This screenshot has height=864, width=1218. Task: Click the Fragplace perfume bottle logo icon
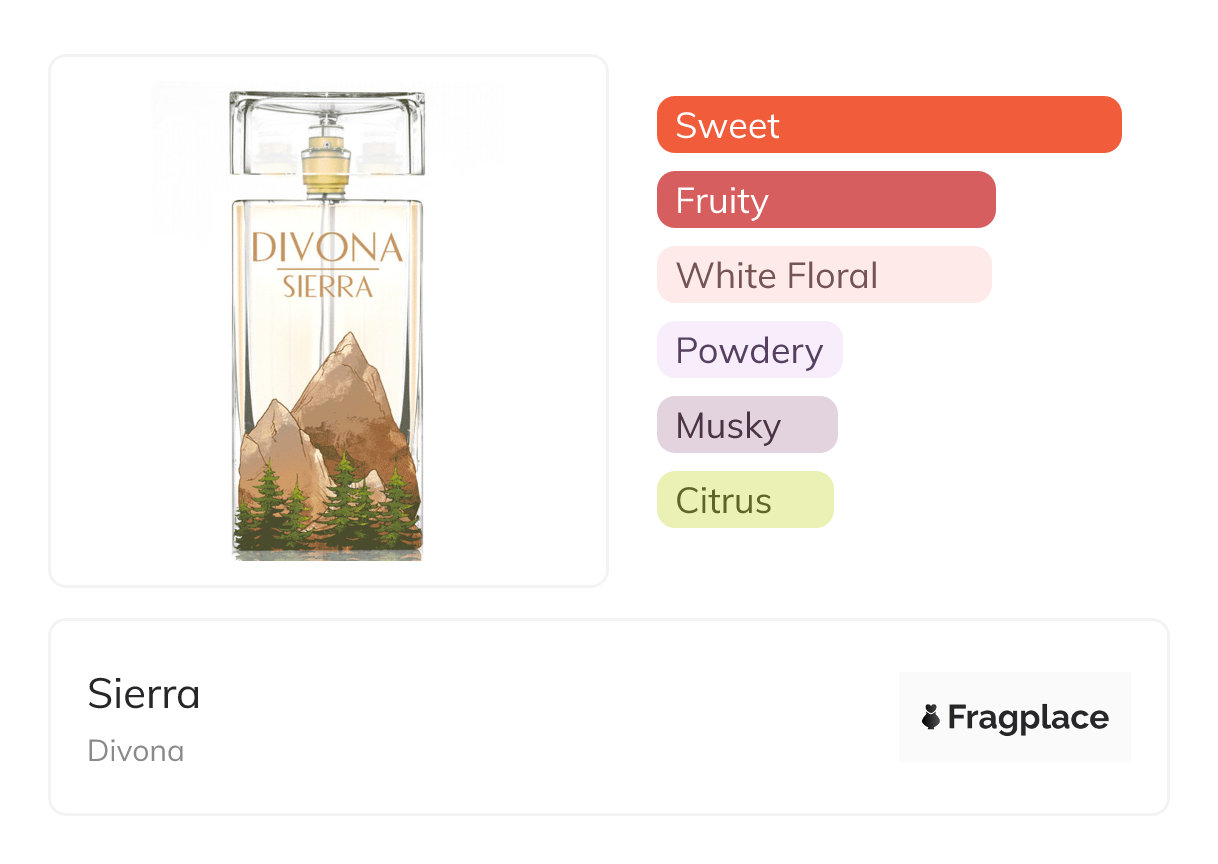point(931,717)
